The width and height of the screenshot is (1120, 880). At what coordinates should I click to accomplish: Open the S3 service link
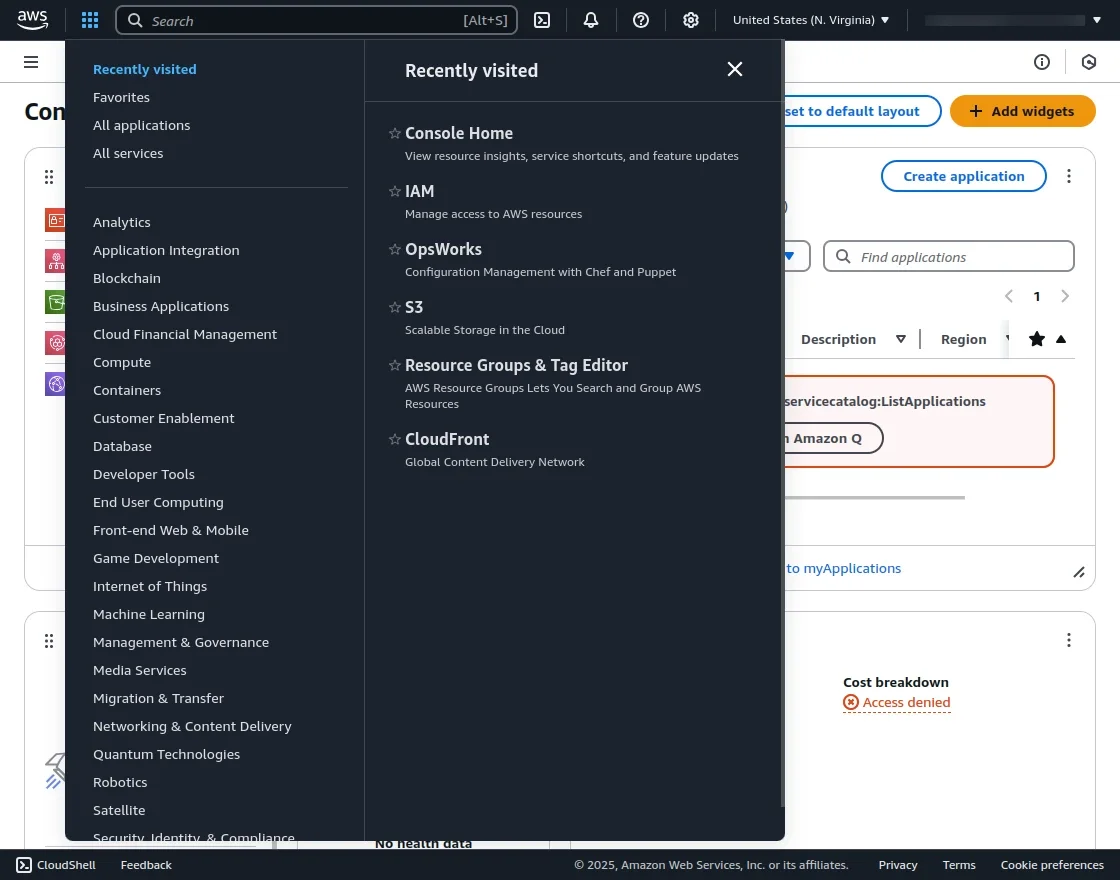tap(414, 307)
